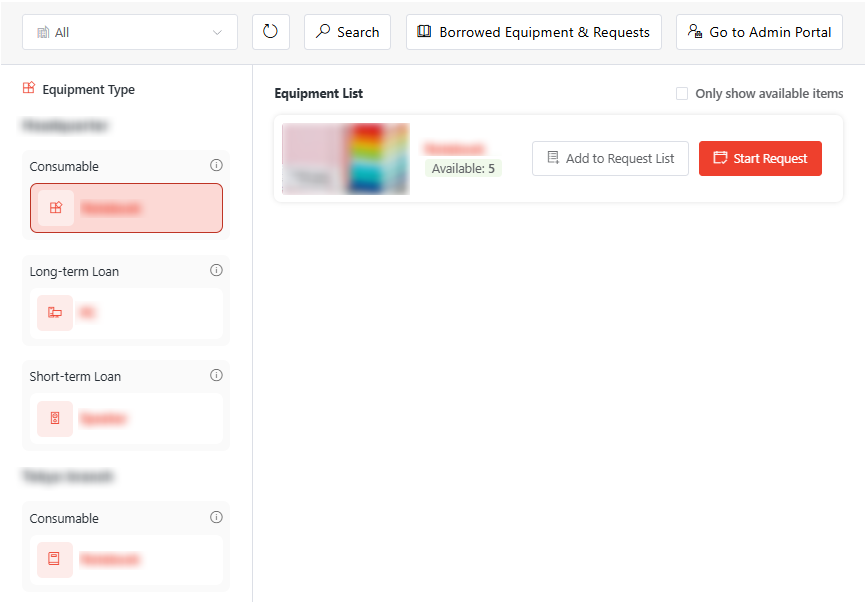Screen dimensions: 865x602
Task: Click the Search button
Action: click(x=347, y=32)
